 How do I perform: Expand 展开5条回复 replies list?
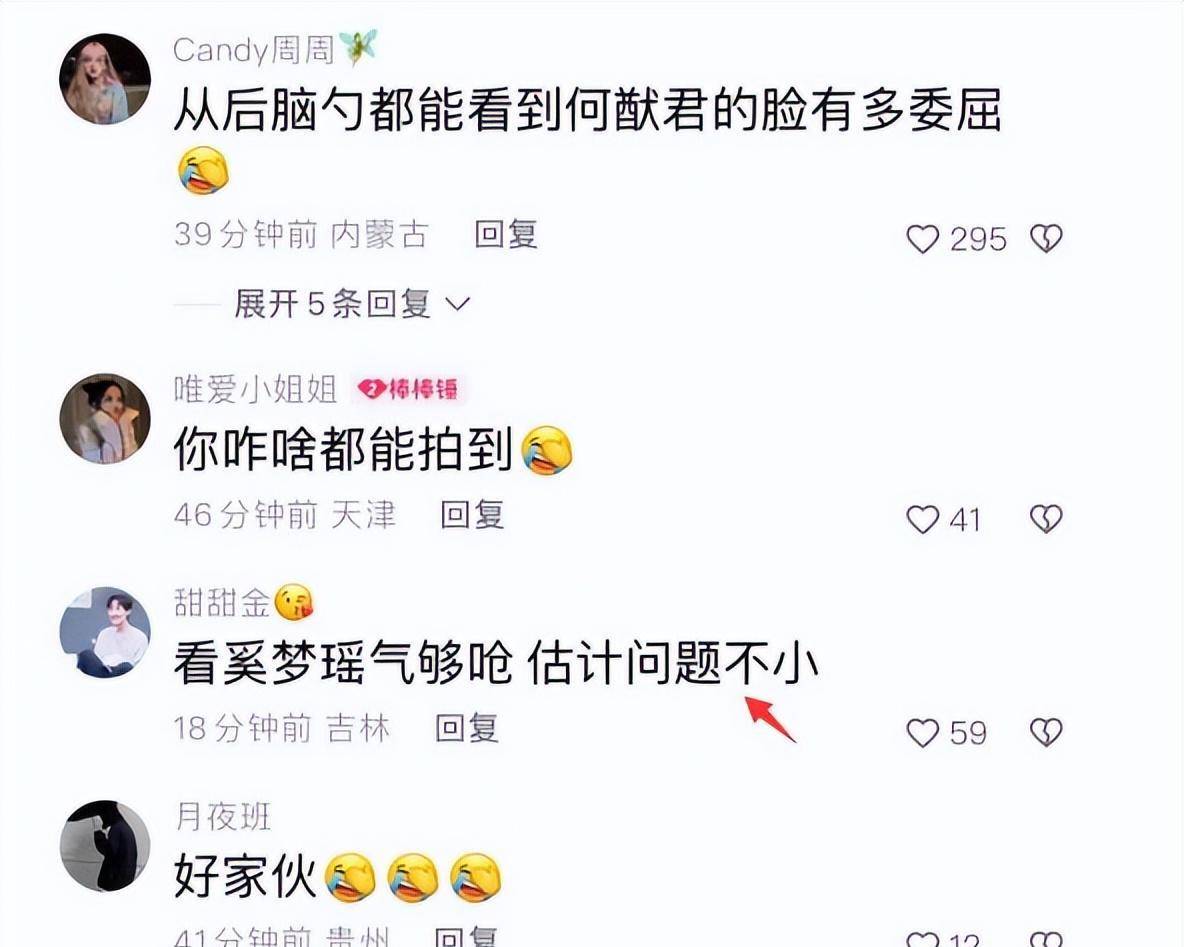tap(332, 304)
